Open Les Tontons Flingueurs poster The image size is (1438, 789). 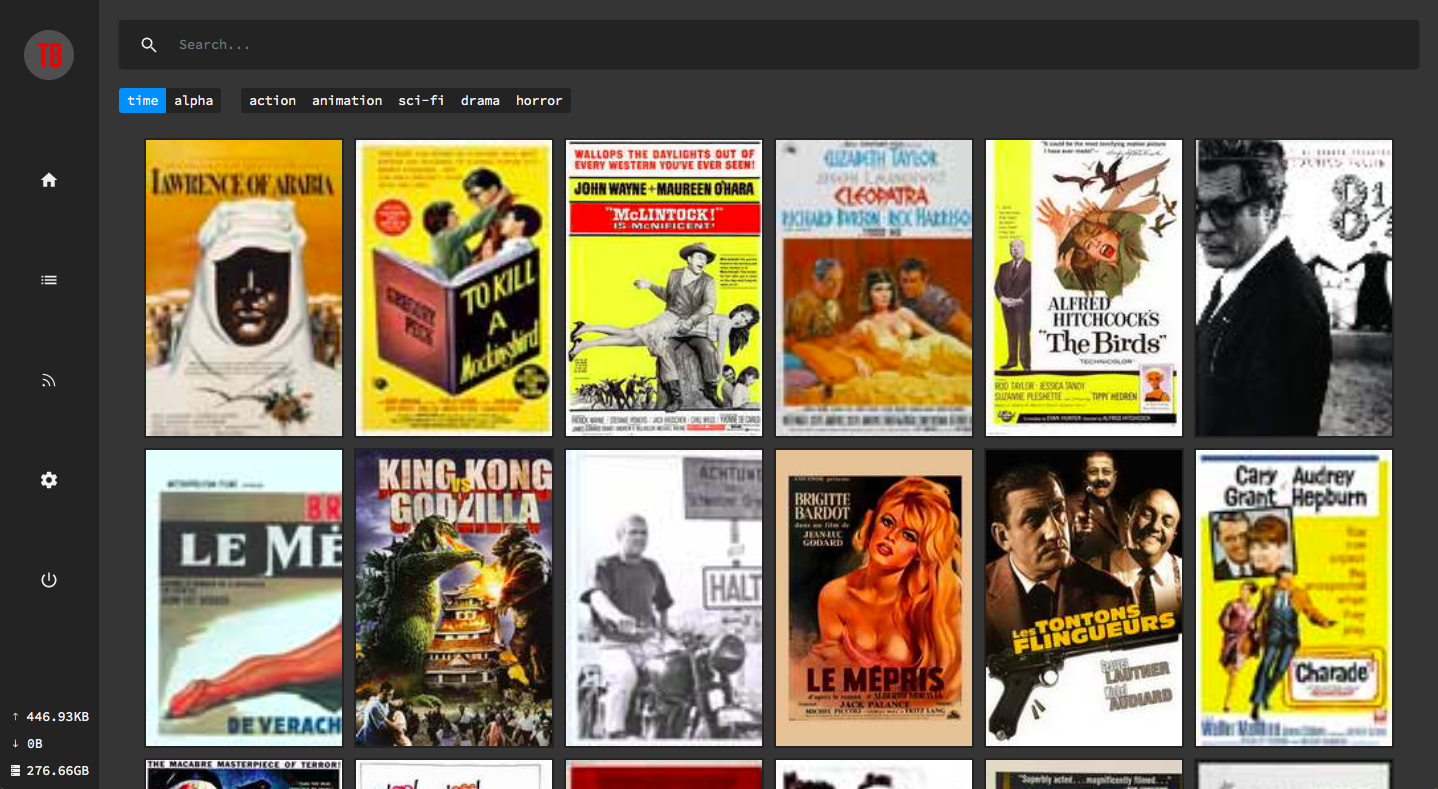pyautogui.click(x=1084, y=598)
